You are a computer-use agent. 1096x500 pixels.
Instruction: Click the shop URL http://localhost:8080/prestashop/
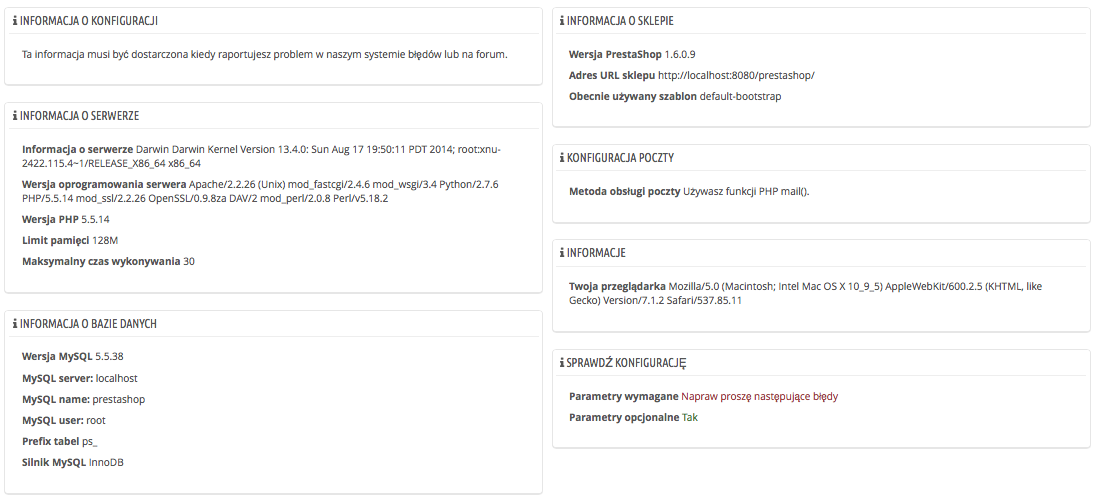coord(736,75)
